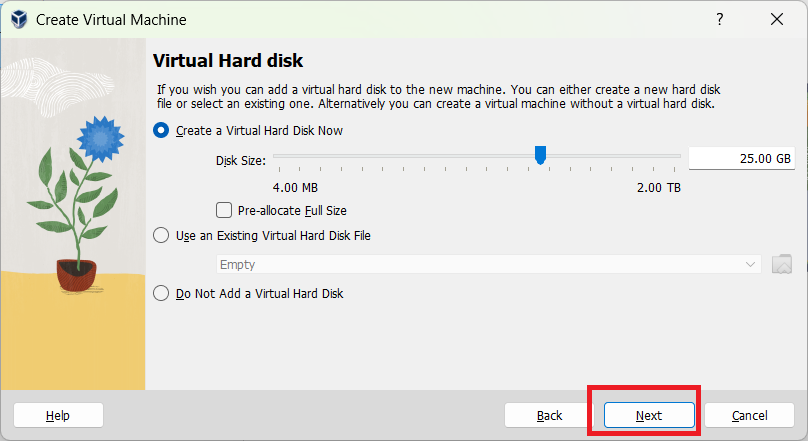Click the blue flower illustration
Viewport: 808px width, 441px height.
point(101,139)
